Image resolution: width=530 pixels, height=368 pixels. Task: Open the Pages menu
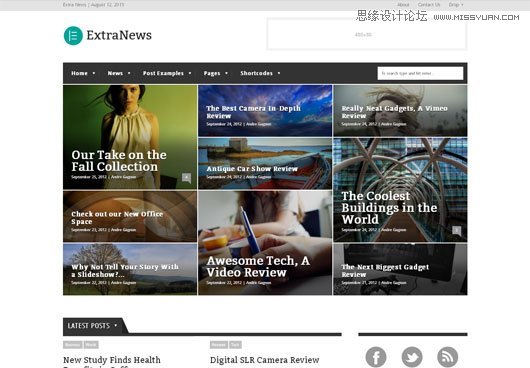click(212, 73)
